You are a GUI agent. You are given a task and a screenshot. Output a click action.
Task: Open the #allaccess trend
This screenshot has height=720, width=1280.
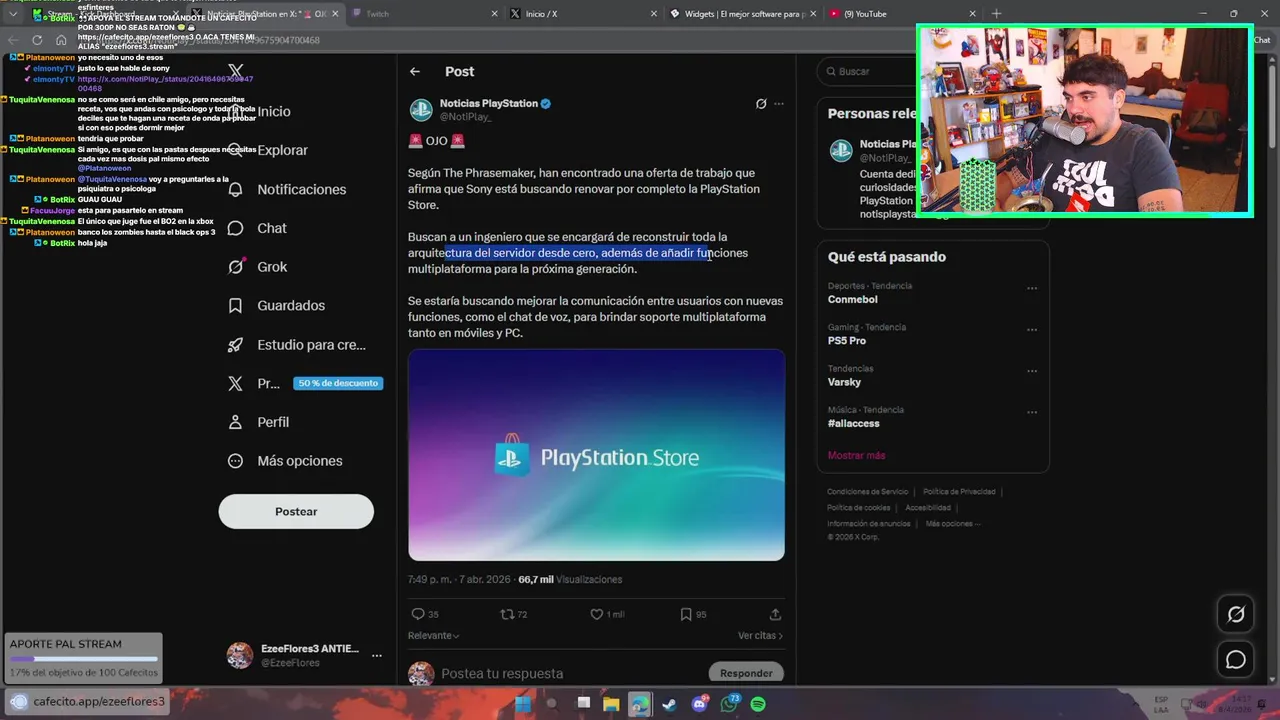tap(853, 423)
